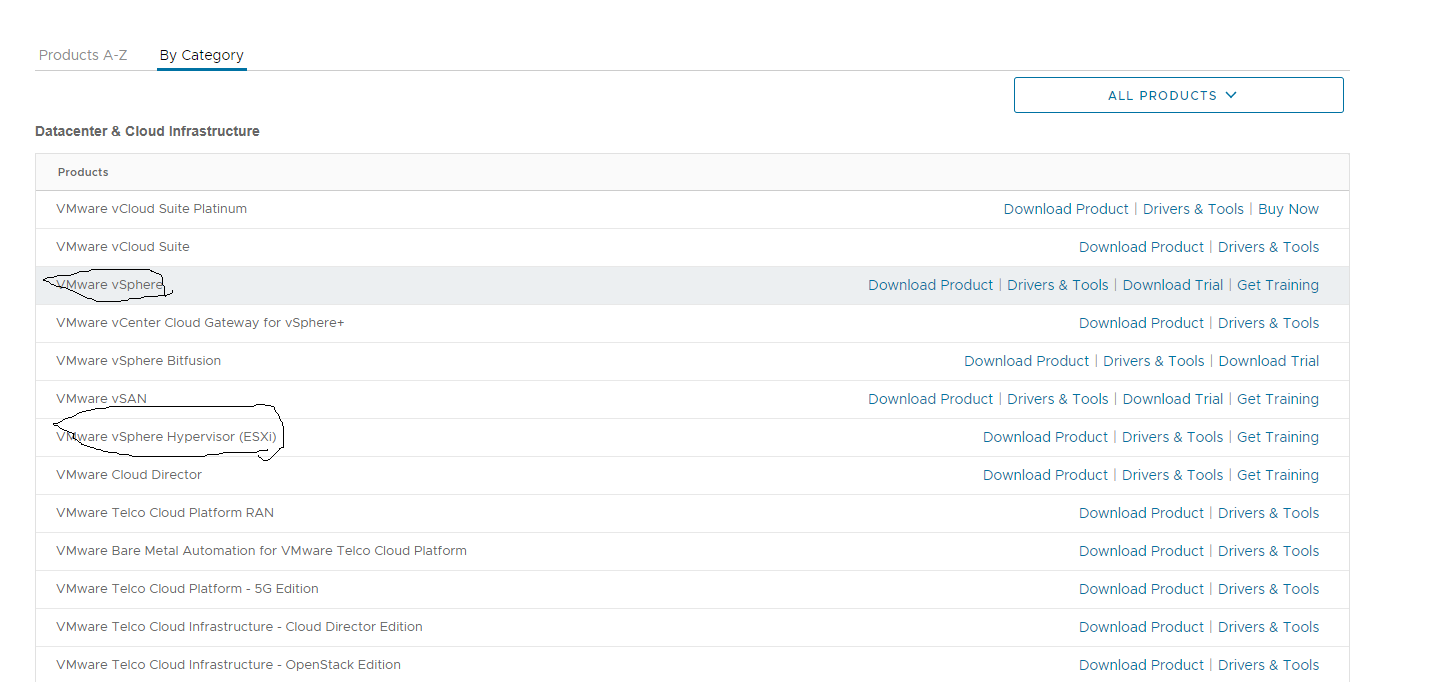This screenshot has width=1442, height=682.
Task: Select VMware vCenter Cloud Gateway for vSphere+ name
Action: point(200,323)
